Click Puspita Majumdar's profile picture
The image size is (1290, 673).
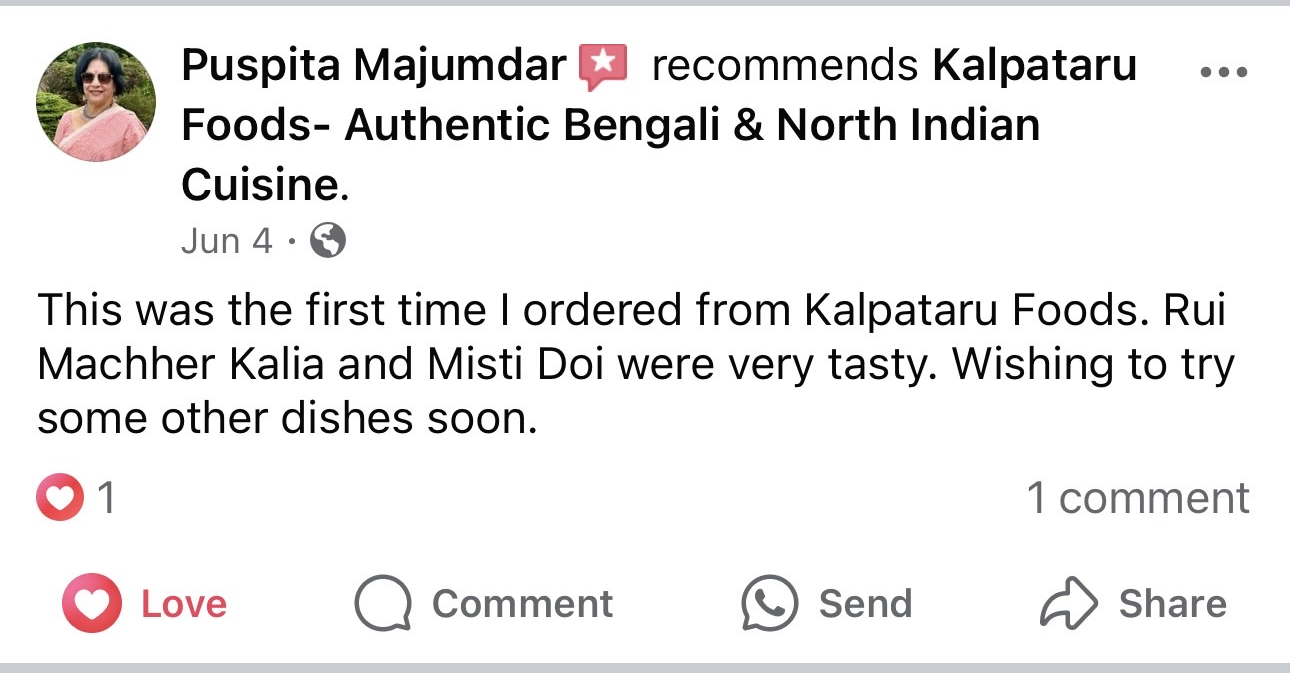click(96, 102)
